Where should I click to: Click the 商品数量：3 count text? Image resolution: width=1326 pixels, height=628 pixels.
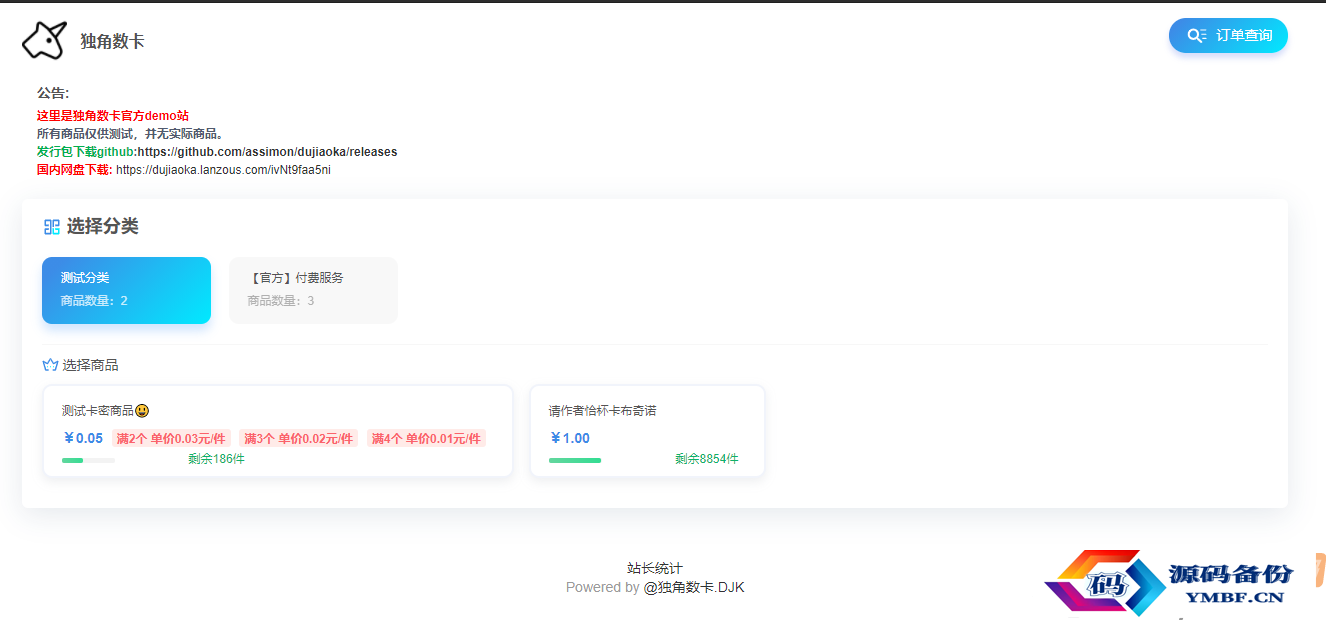pyautogui.click(x=281, y=301)
